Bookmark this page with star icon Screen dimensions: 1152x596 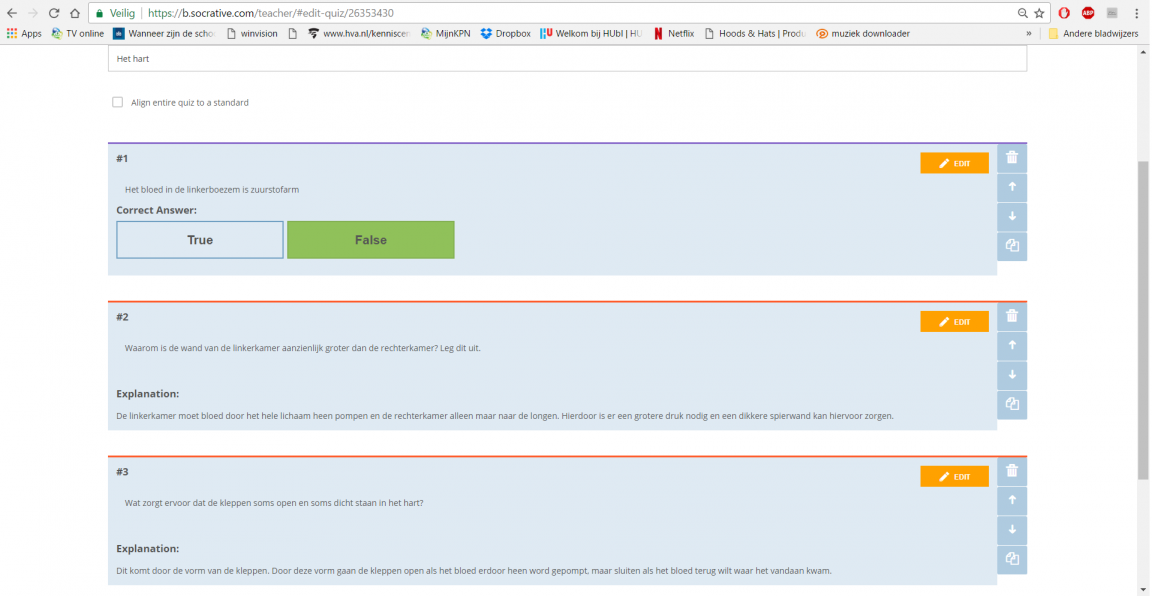pyautogui.click(x=1039, y=13)
